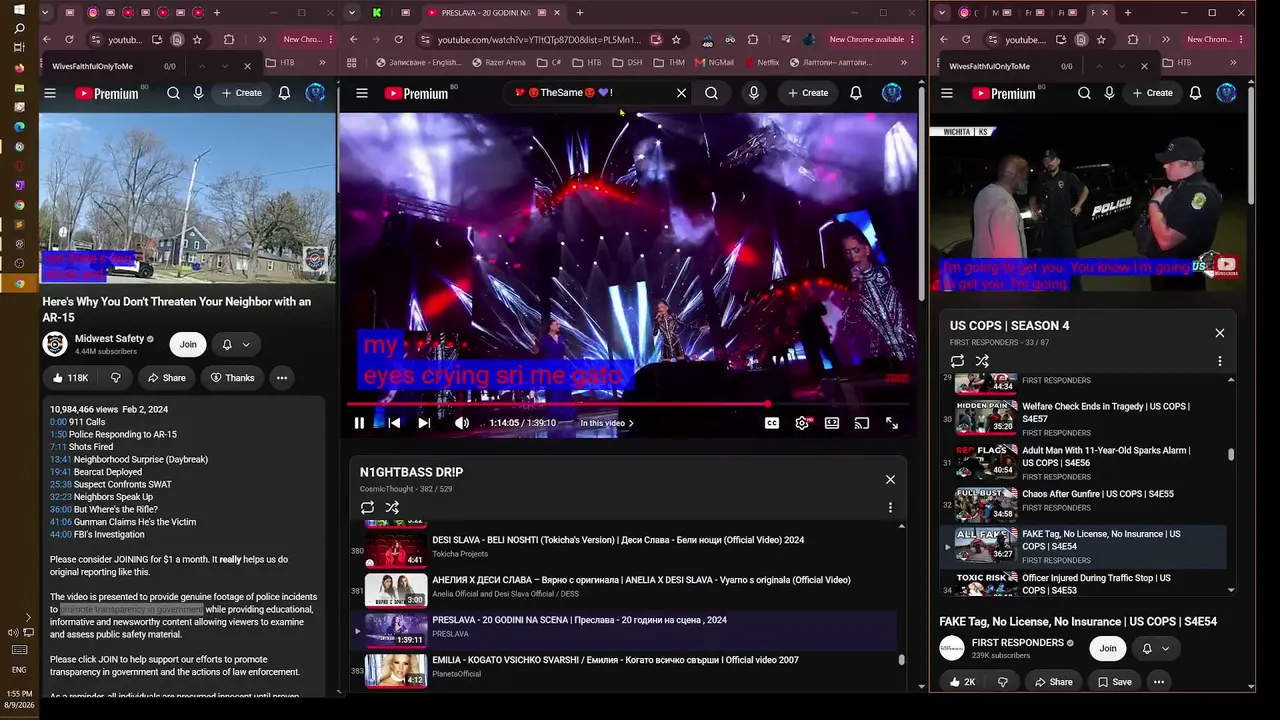
Task: Open YouTube guide menu in middle window
Action: pos(362,93)
